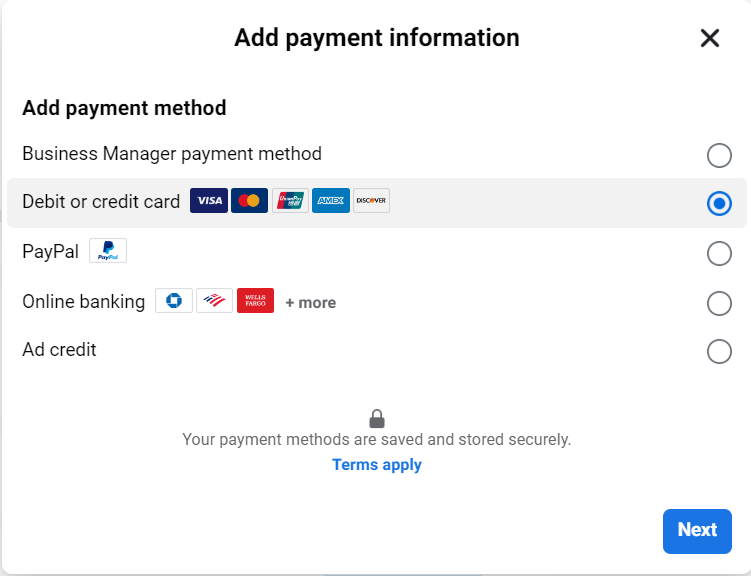Viewport: 751px width, 576px height.
Task: Click the UnionPay card icon
Action: pyautogui.click(x=290, y=201)
